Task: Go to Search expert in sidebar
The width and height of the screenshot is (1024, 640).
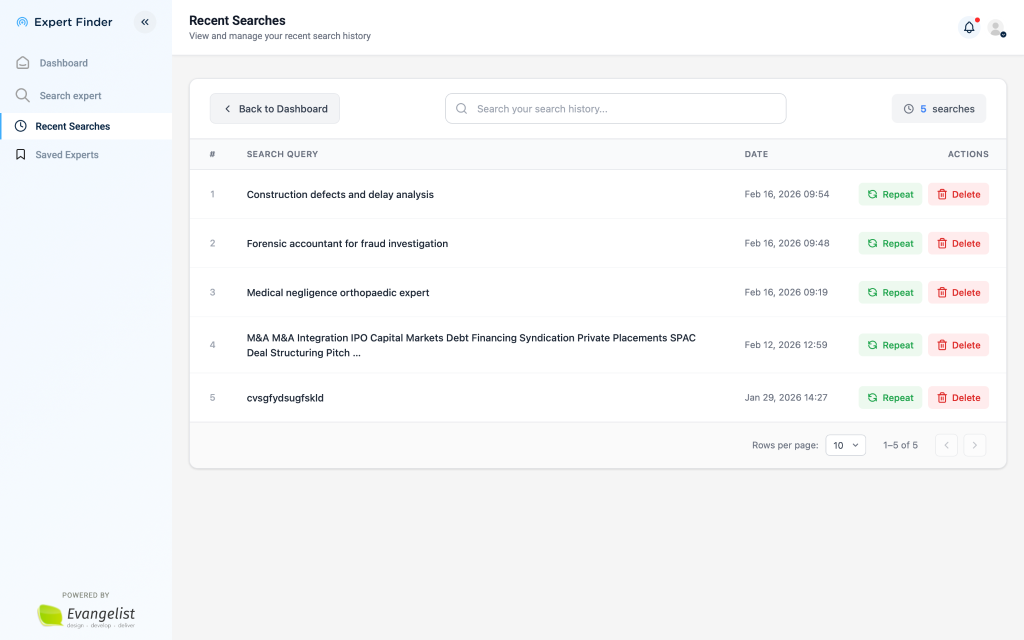Action: click(x=70, y=96)
